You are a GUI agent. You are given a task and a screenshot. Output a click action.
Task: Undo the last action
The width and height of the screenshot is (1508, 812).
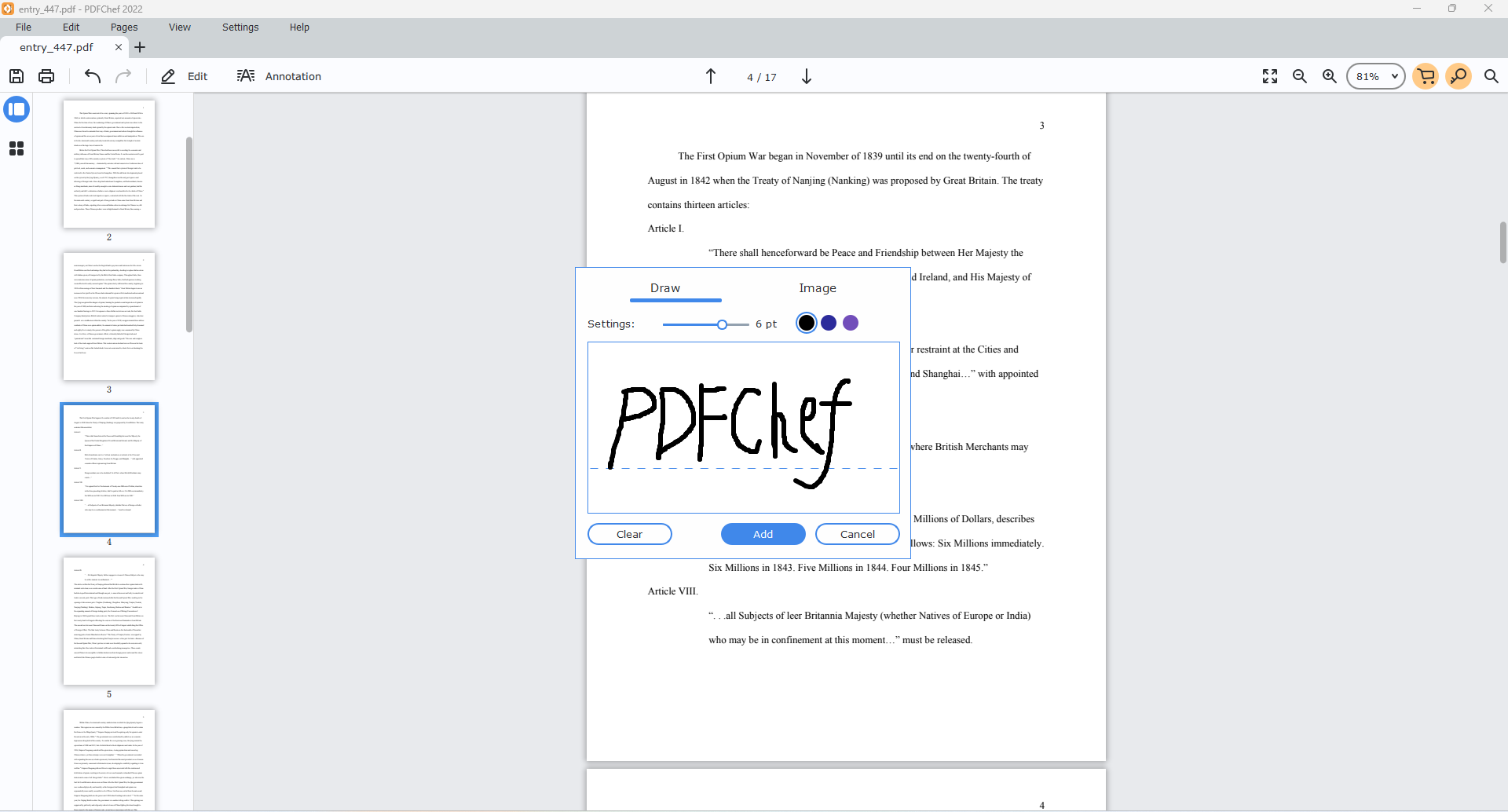coord(93,76)
